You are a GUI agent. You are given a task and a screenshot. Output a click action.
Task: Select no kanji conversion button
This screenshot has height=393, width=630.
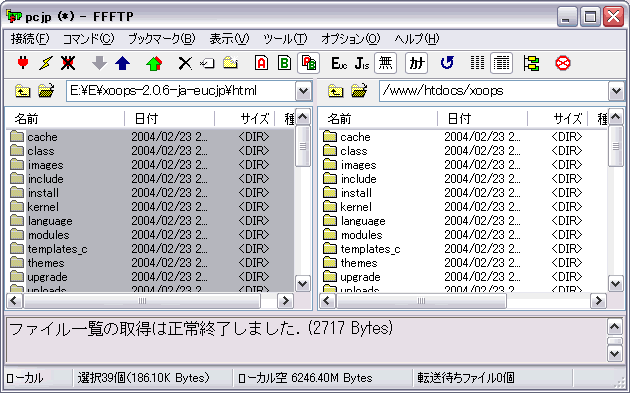[x=385, y=63]
